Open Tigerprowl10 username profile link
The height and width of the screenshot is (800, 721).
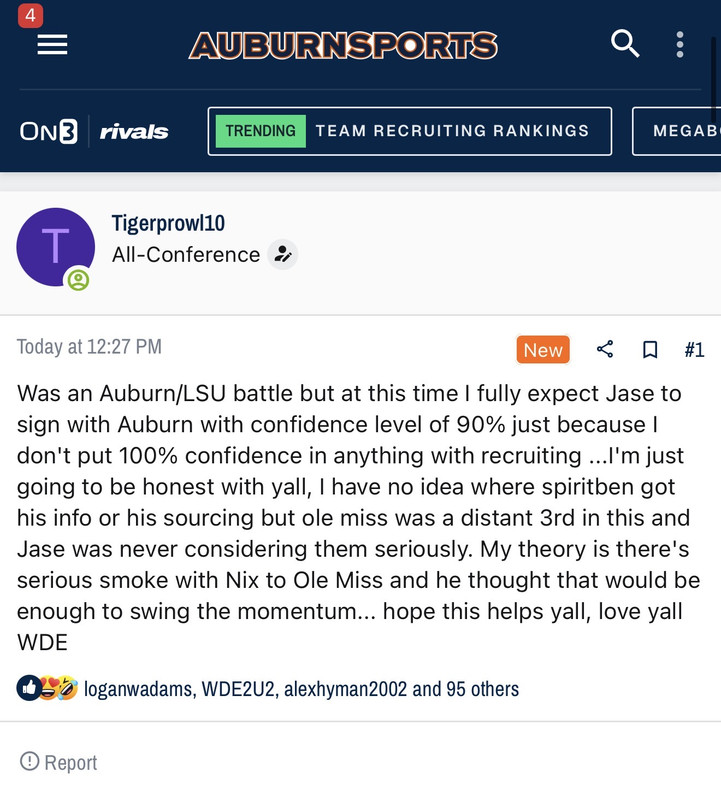click(168, 223)
